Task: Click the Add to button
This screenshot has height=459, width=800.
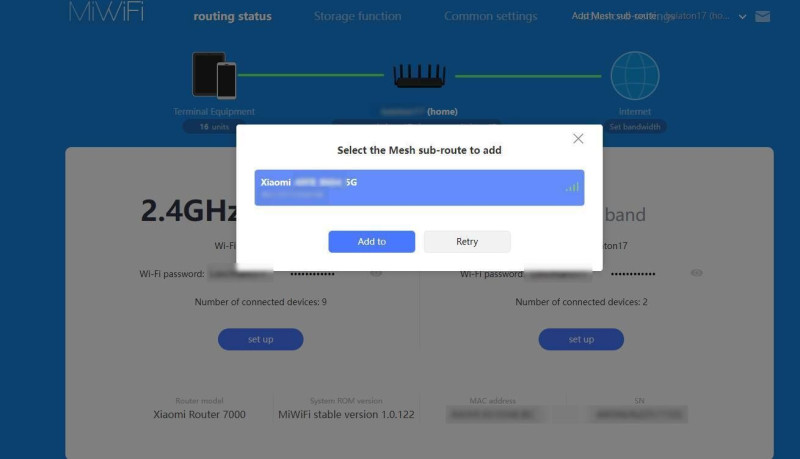Action: click(371, 242)
